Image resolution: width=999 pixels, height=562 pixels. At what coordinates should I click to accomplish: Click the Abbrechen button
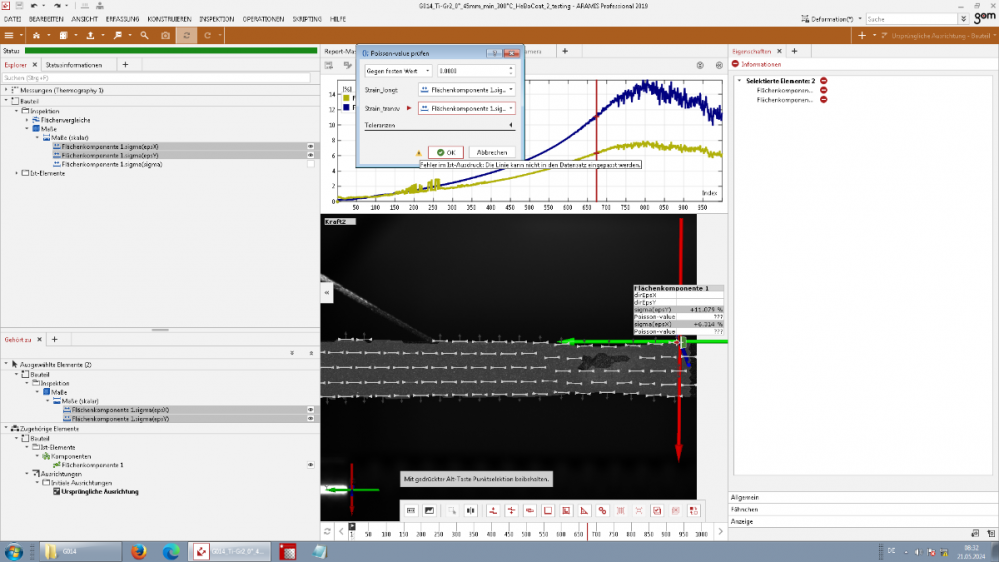(x=491, y=152)
